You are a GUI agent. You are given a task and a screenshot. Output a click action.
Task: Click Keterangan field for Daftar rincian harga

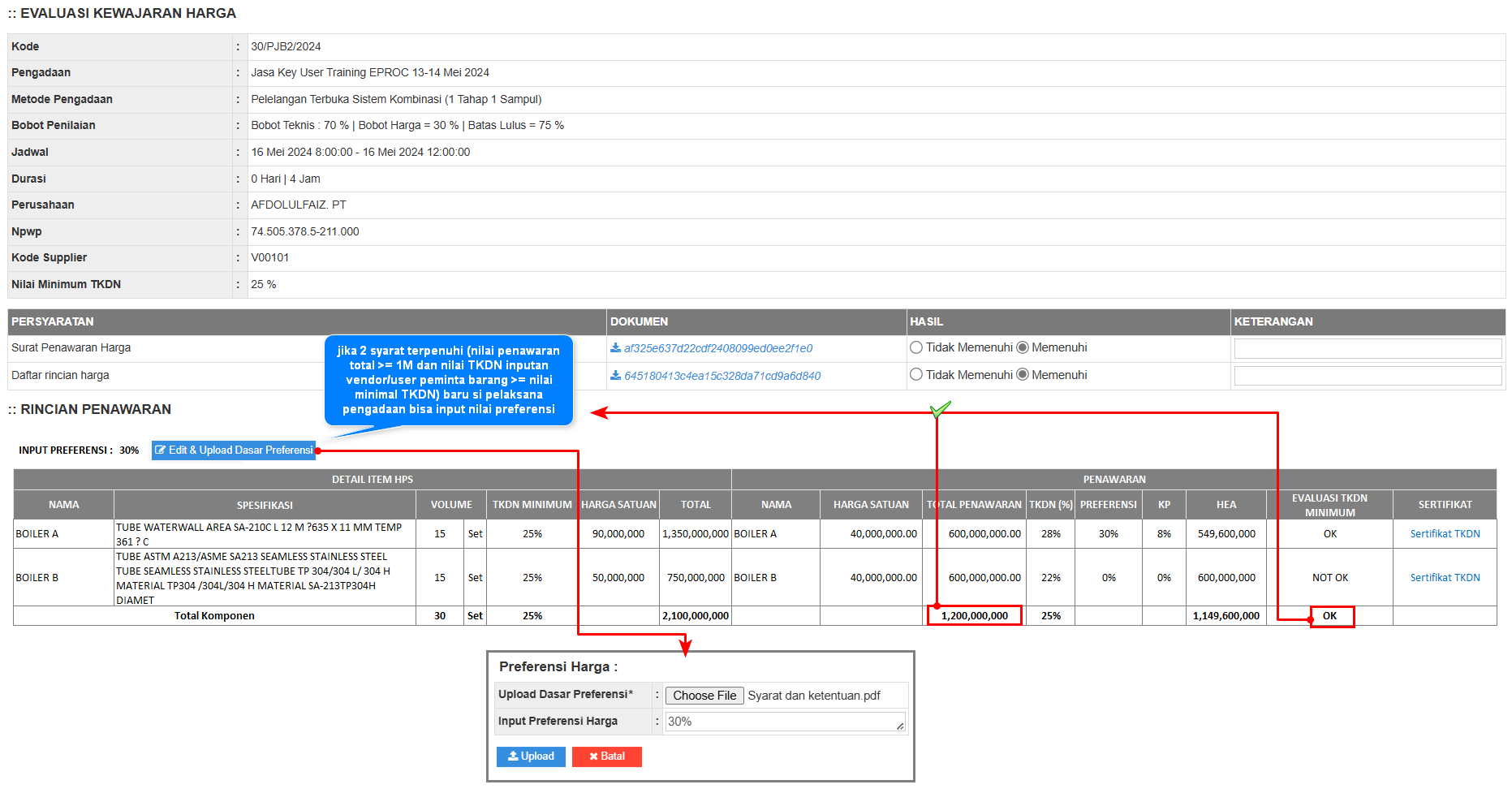pos(1368,376)
